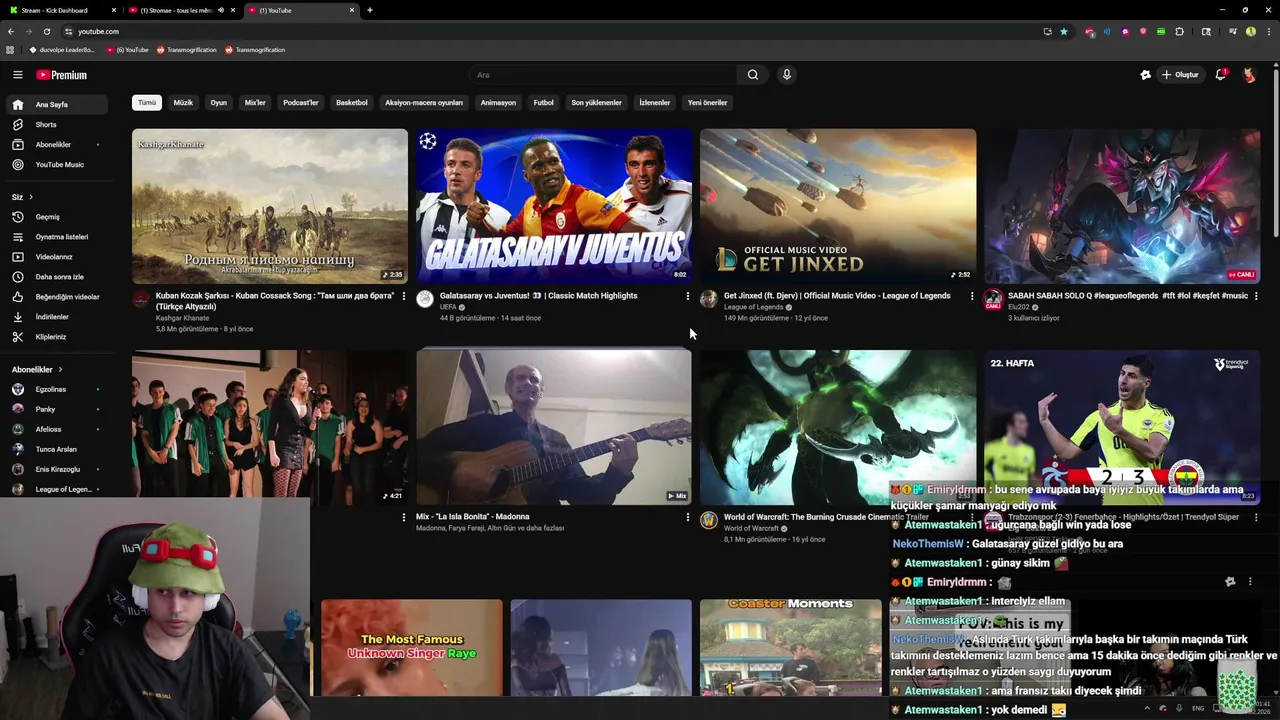Open Enis Kirazoglu channel subscription
Image resolution: width=1280 pixels, height=720 pixels.
(58, 469)
